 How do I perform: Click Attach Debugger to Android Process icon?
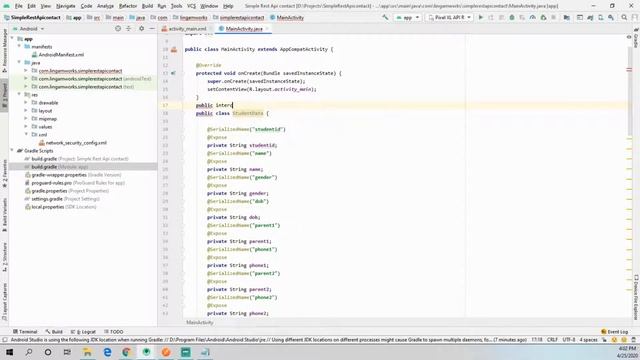(543, 18)
